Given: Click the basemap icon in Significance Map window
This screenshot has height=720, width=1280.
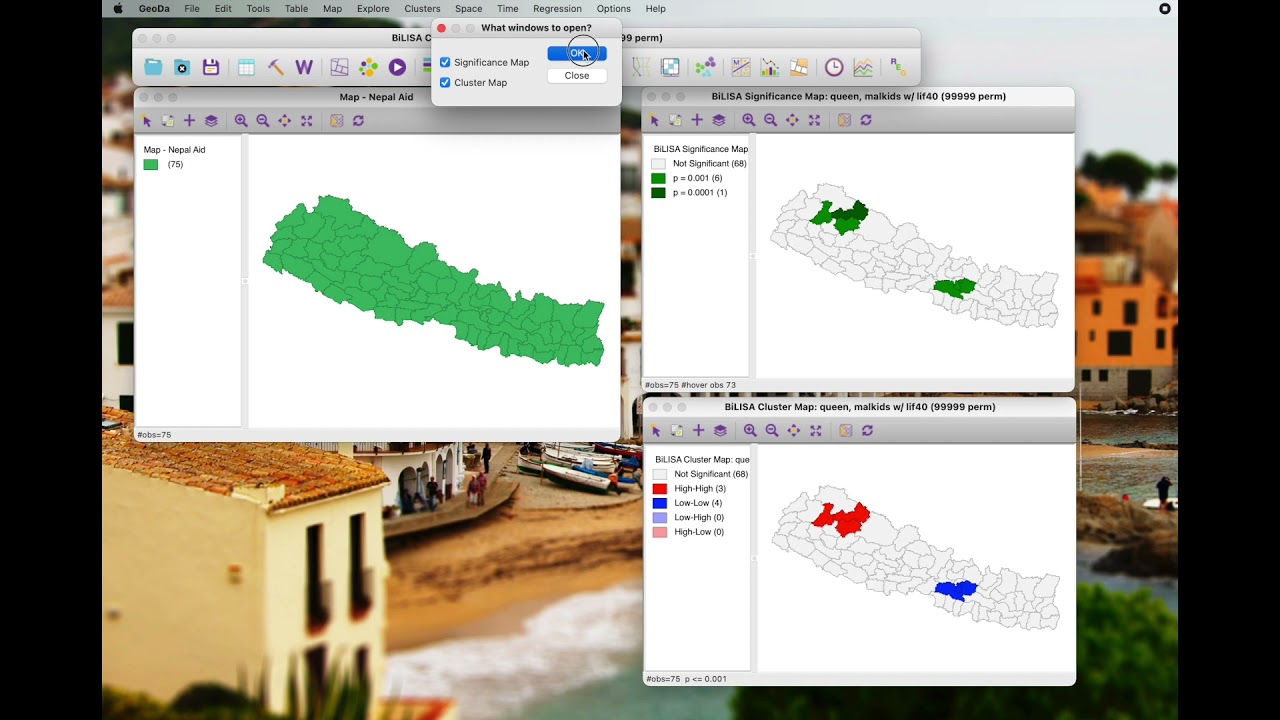Looking at the screenshot, I should click(x=845, y=120).
